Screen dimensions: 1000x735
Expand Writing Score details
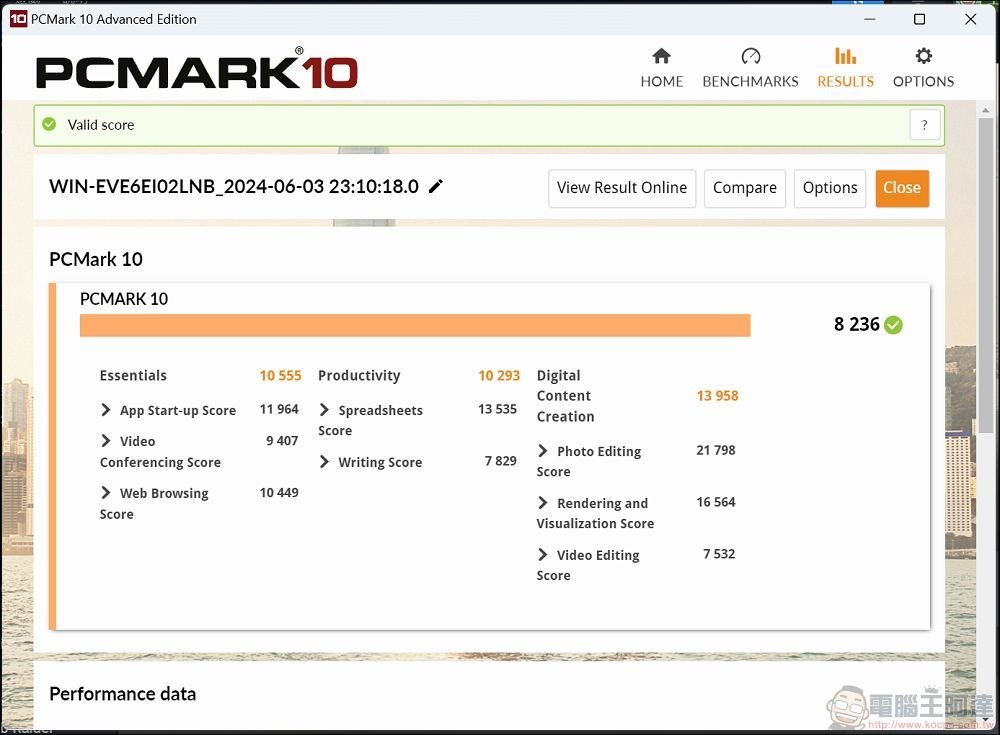(324, 461)
